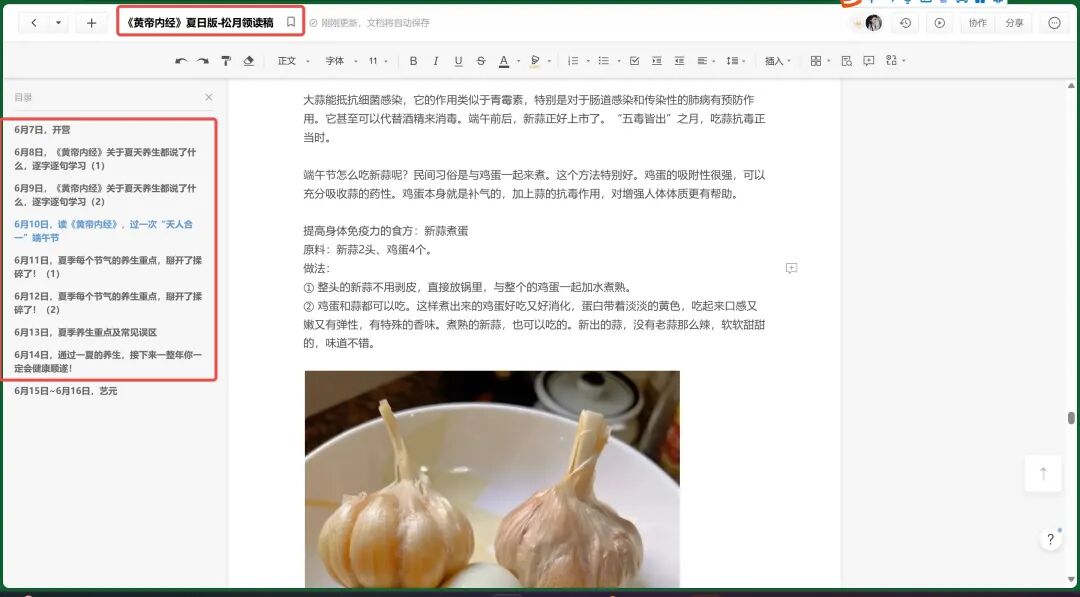Open the 插入 insert menu
1080x597 pixels.
click(778, 61)
